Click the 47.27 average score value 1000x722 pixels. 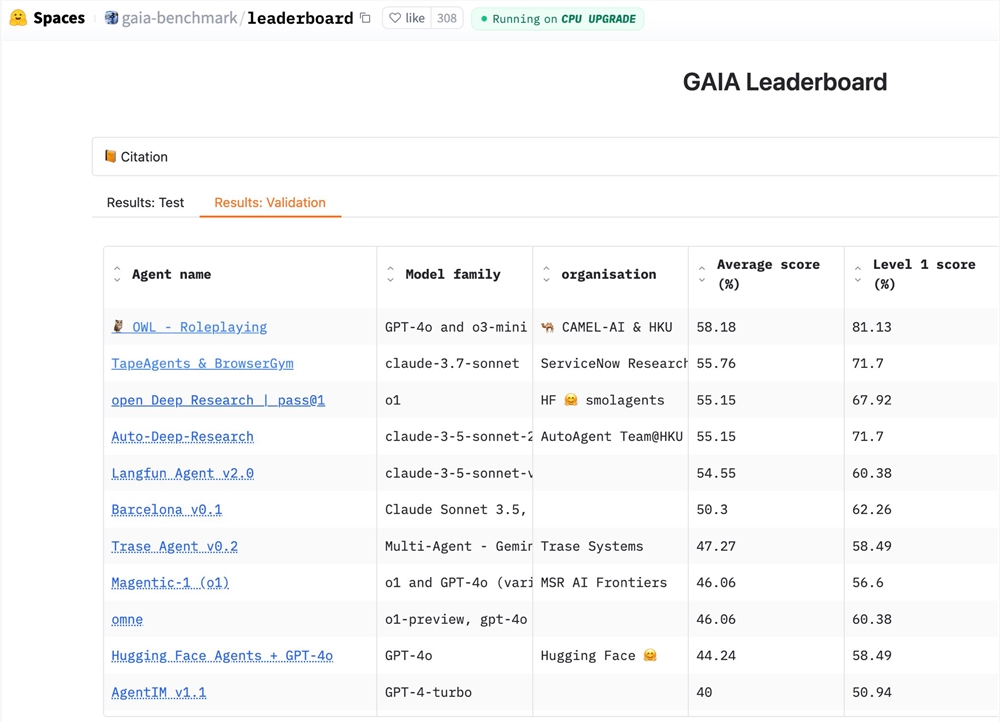(x=716, y=546)
